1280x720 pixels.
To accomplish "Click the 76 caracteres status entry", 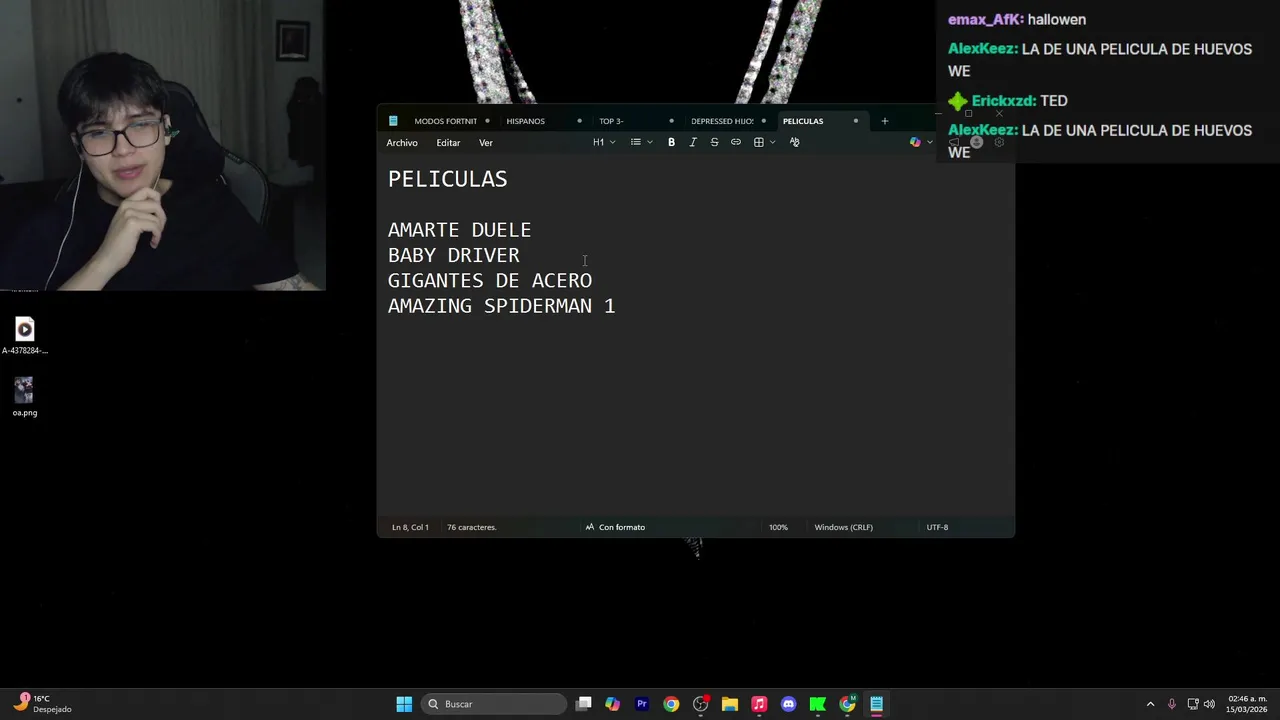I will (x=471, y=527).
